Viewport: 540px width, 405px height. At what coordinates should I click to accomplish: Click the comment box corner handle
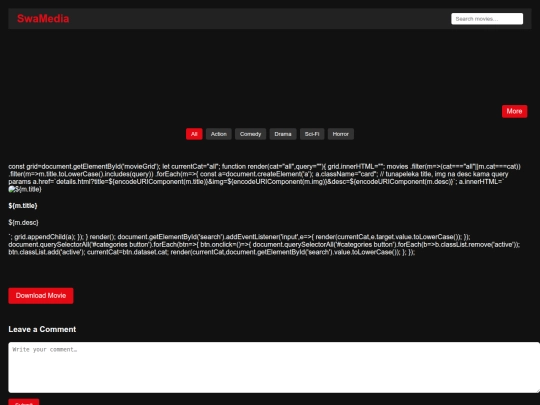[x=537, y=390]
